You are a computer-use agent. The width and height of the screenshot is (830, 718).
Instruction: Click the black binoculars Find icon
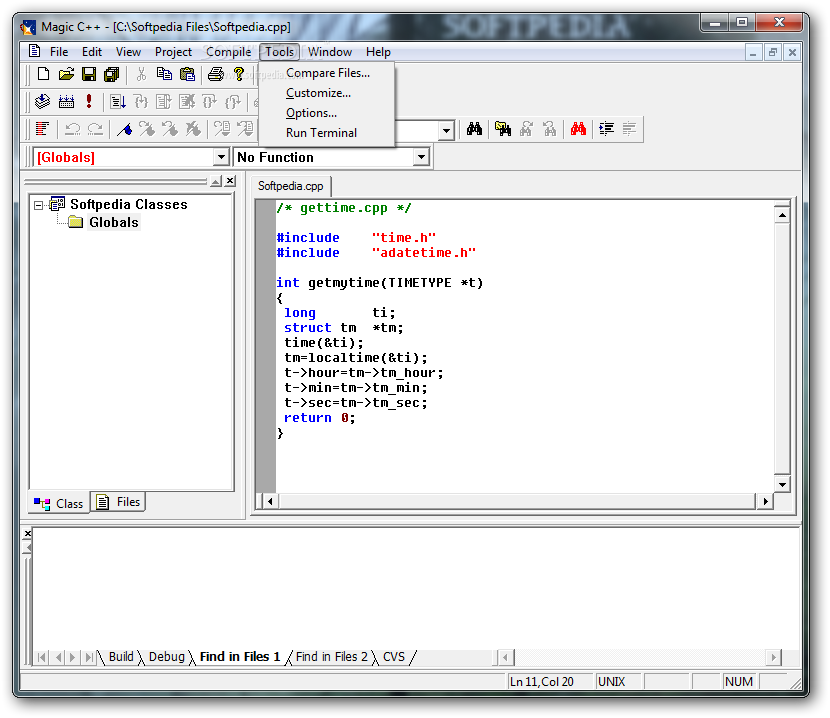pyautogui.click(x=474, y=129)
